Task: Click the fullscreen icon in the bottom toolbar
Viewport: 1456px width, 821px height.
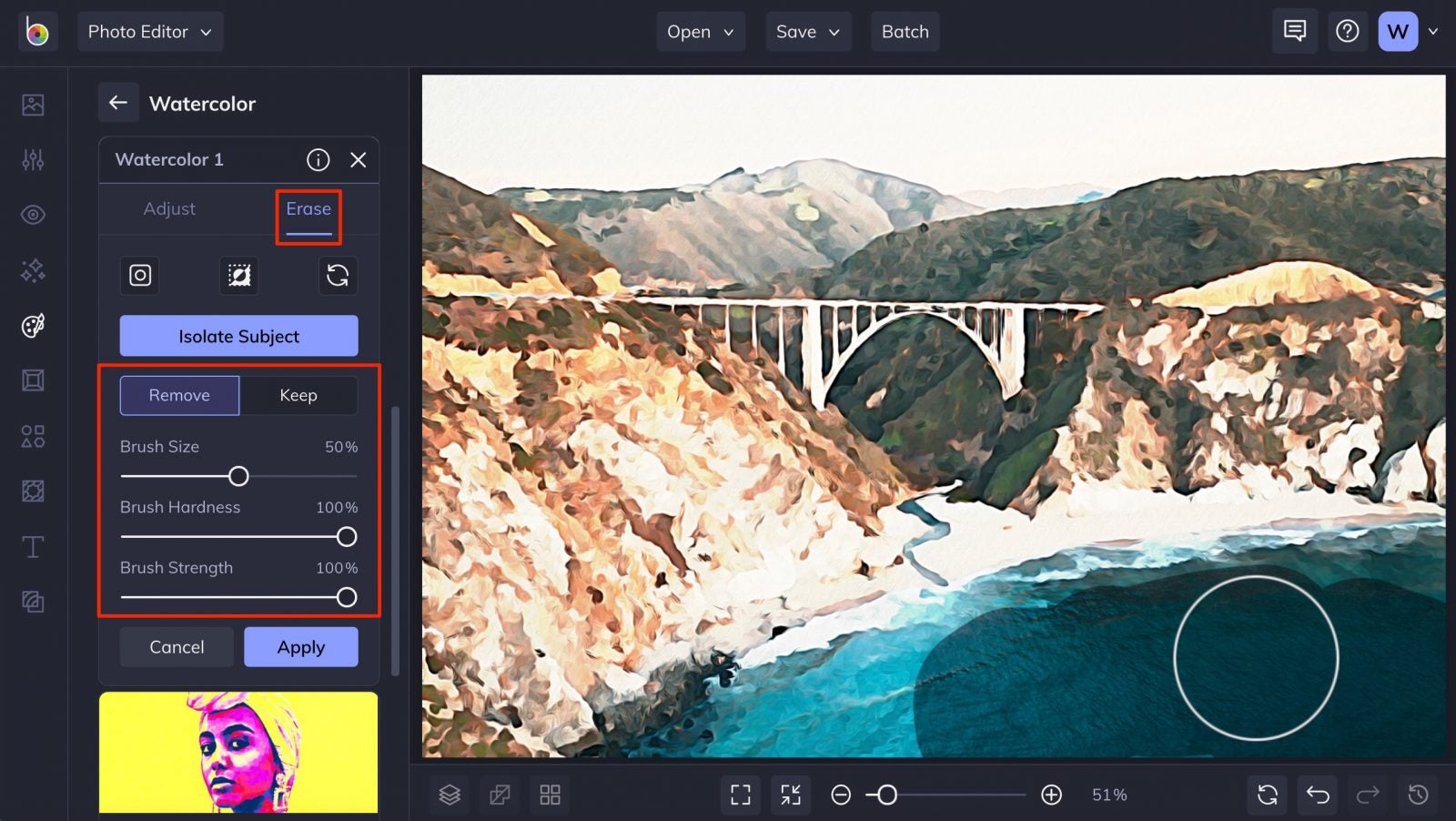Action: pos(740,794)
